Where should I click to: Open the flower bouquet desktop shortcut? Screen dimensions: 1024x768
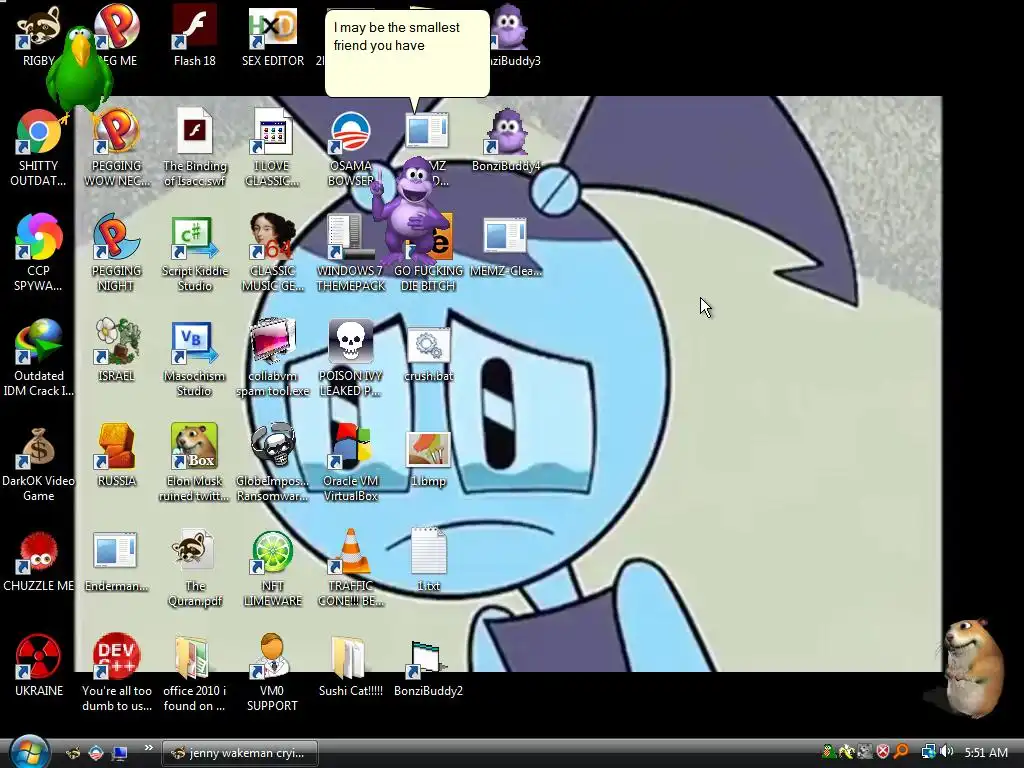tap(116, 351)
